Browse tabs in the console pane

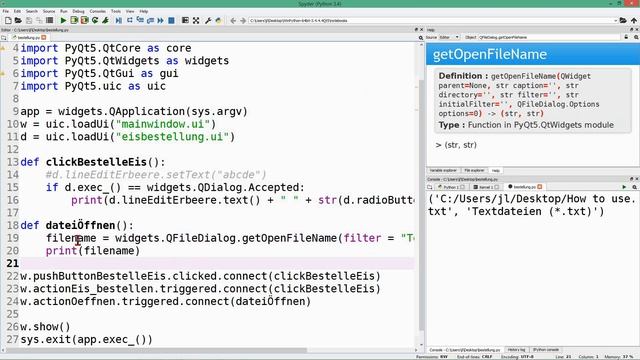[x=430, y=187]
